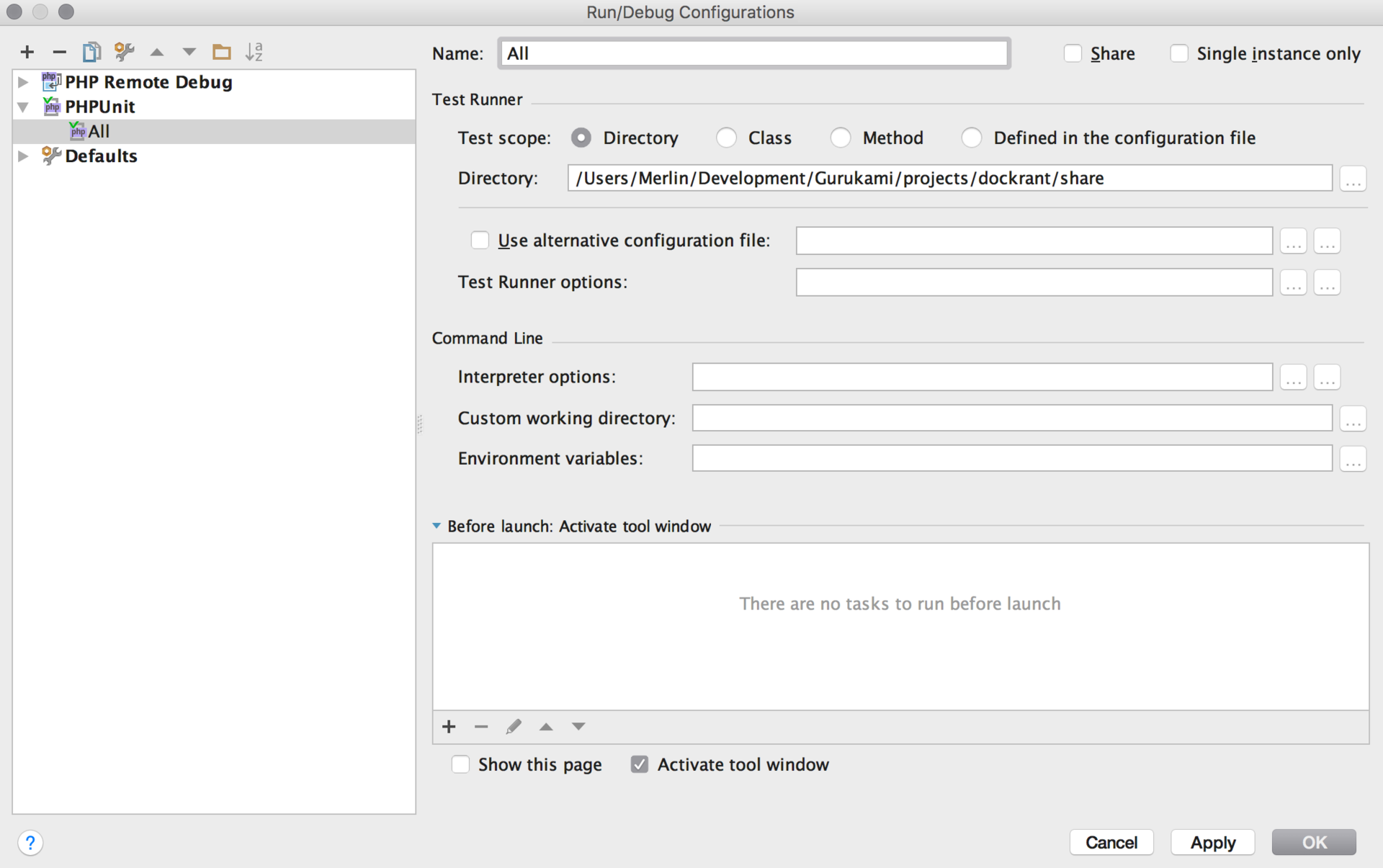Viewport: 1383px width, 868px height.
Task: Add a before launch task
Action: tap(449, 726)
